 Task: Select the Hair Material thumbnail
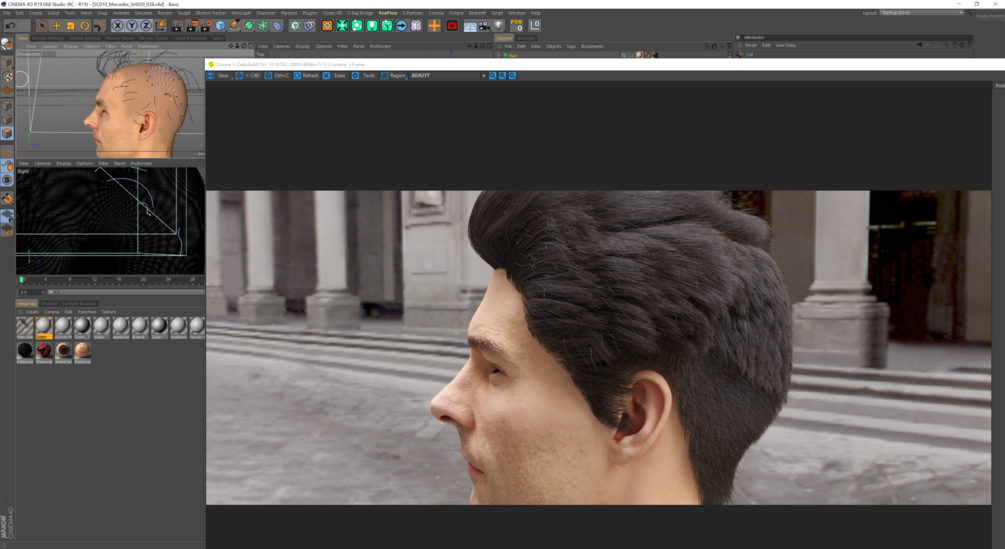(24, 327)
